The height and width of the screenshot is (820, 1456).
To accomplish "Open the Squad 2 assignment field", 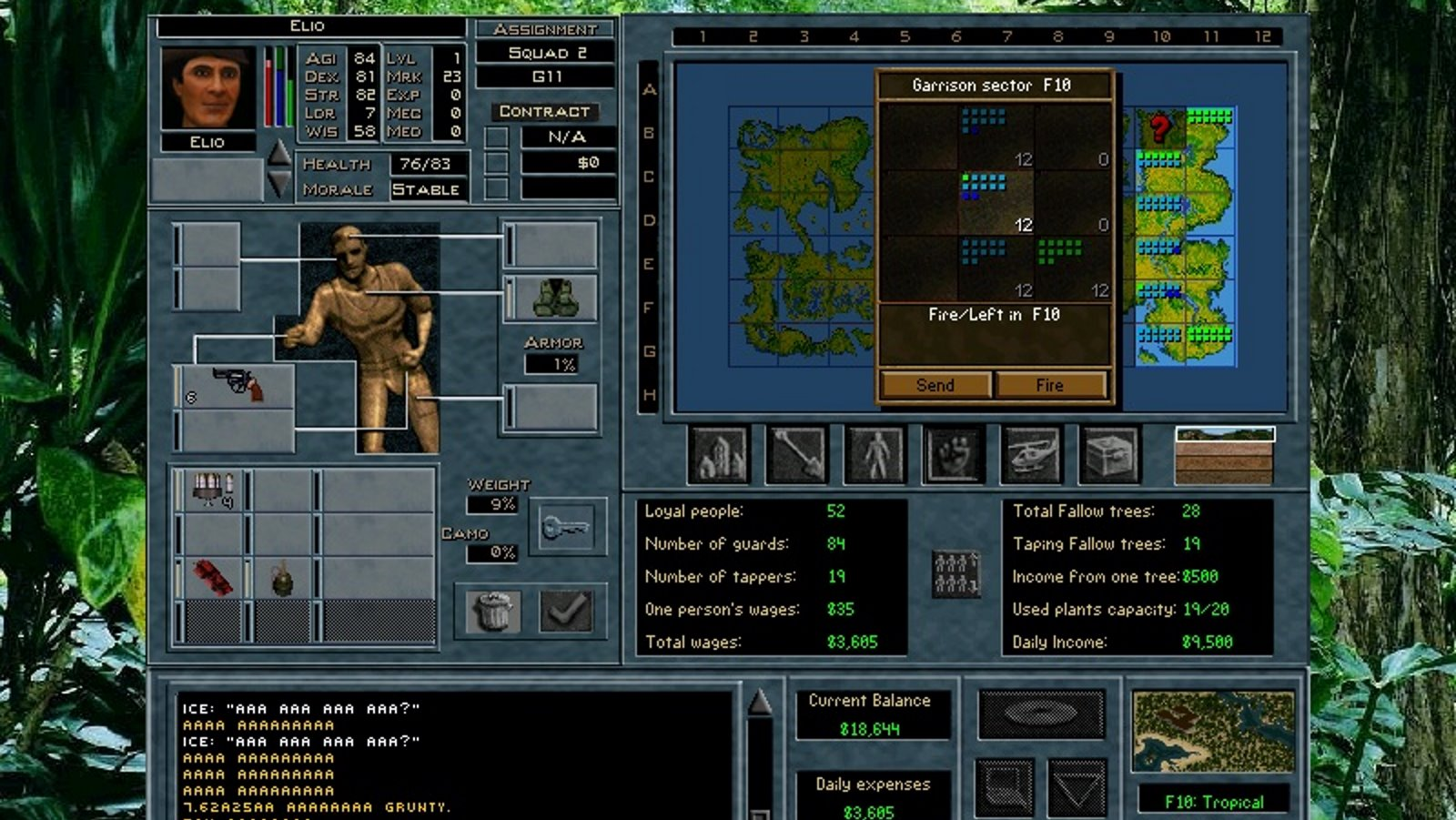I will 545,53.
